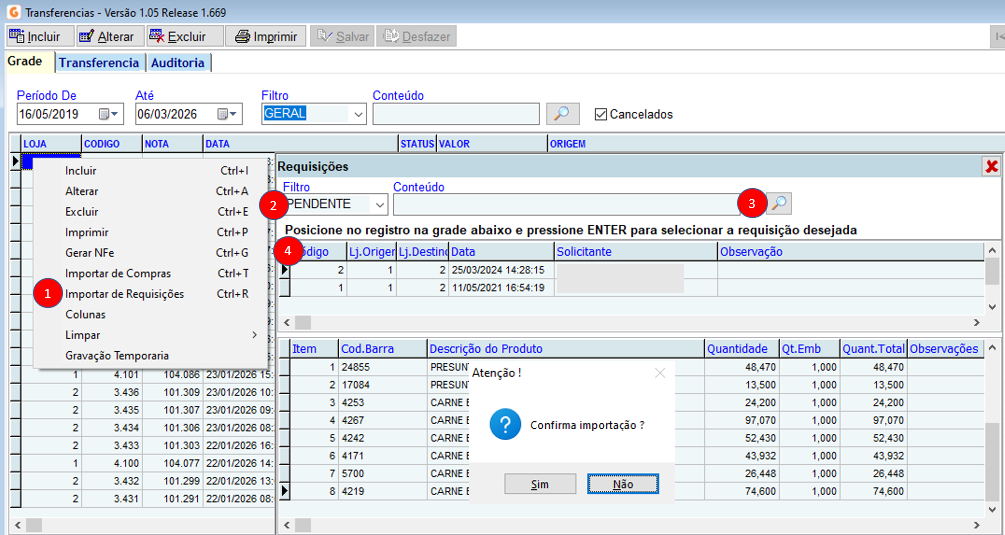Click the Alterar toolbar button
Screen dimensions: 1005x535
coord(106,37)
